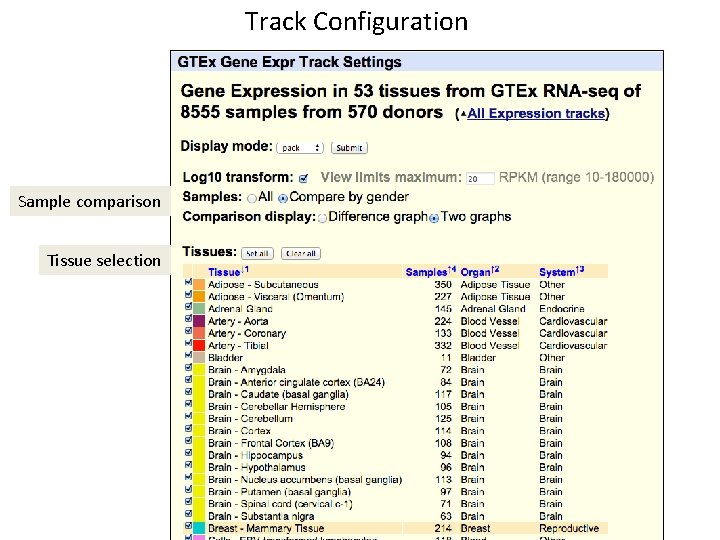Click the Submit button
This screenshot has width=720, height=540.
[x=349, y=148]
